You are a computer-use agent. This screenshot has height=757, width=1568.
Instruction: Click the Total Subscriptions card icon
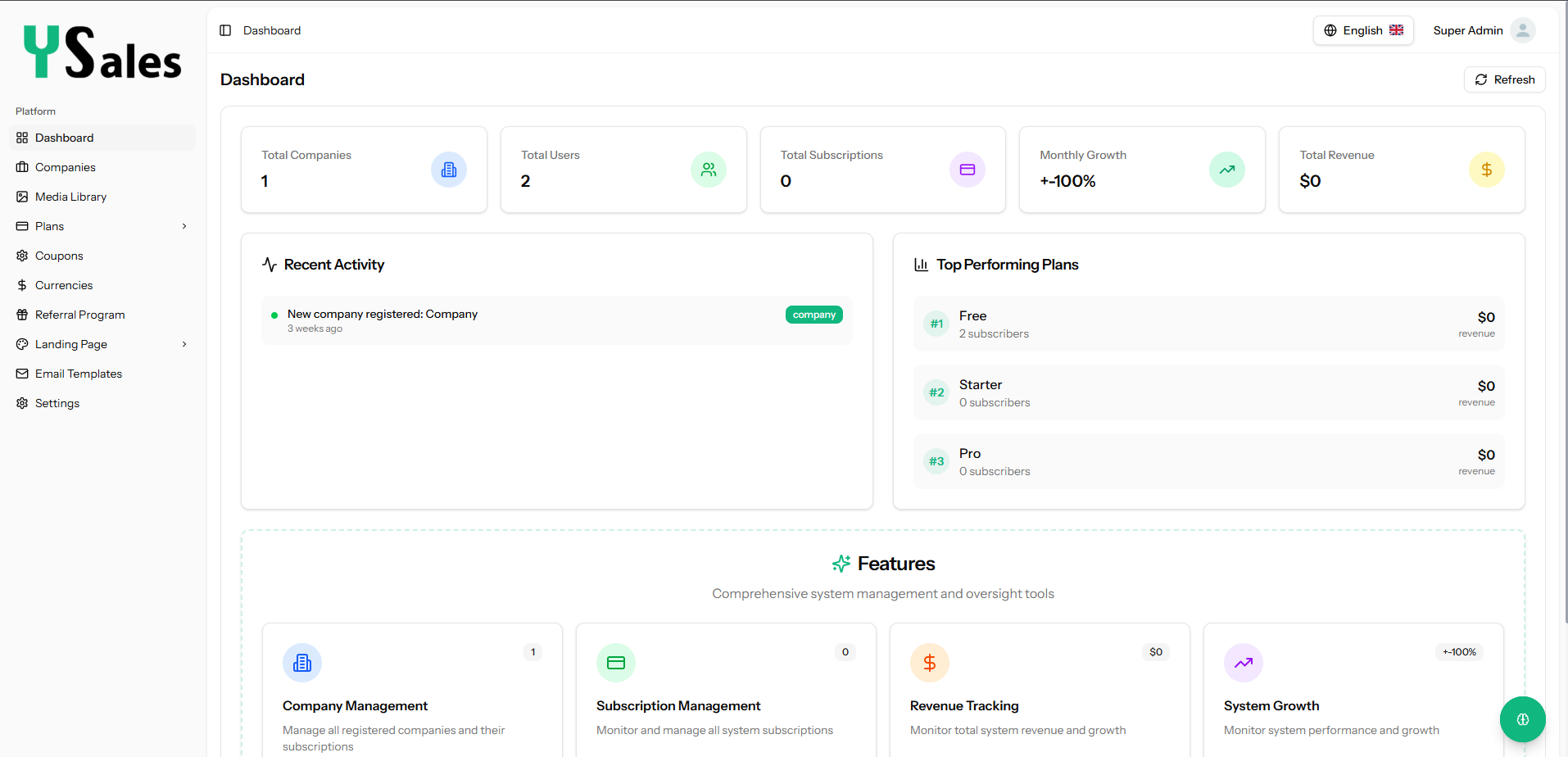pyautogui.click(x=968, y=170)
